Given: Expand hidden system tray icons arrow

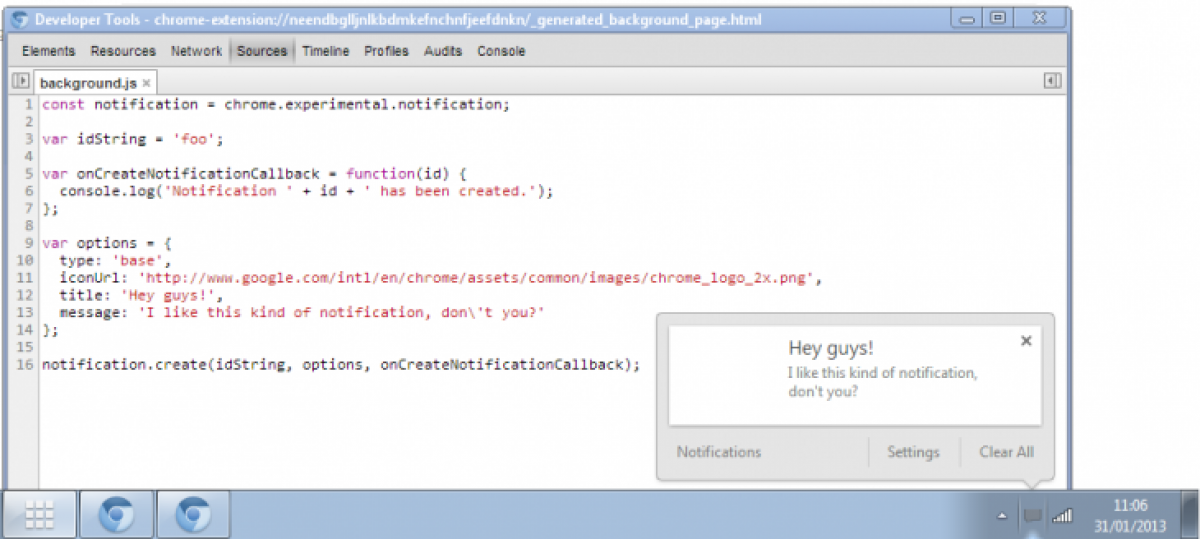Looking at the screenshot, I should coord(1002,516).
